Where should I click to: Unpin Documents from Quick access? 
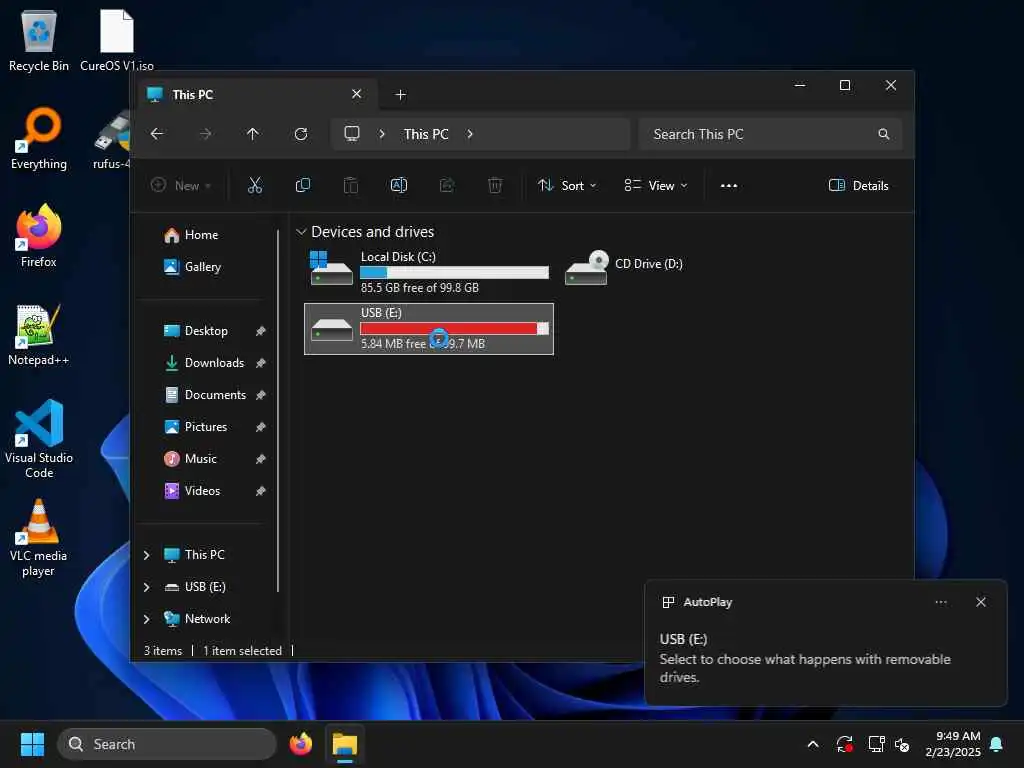click(x=261, y=395)
